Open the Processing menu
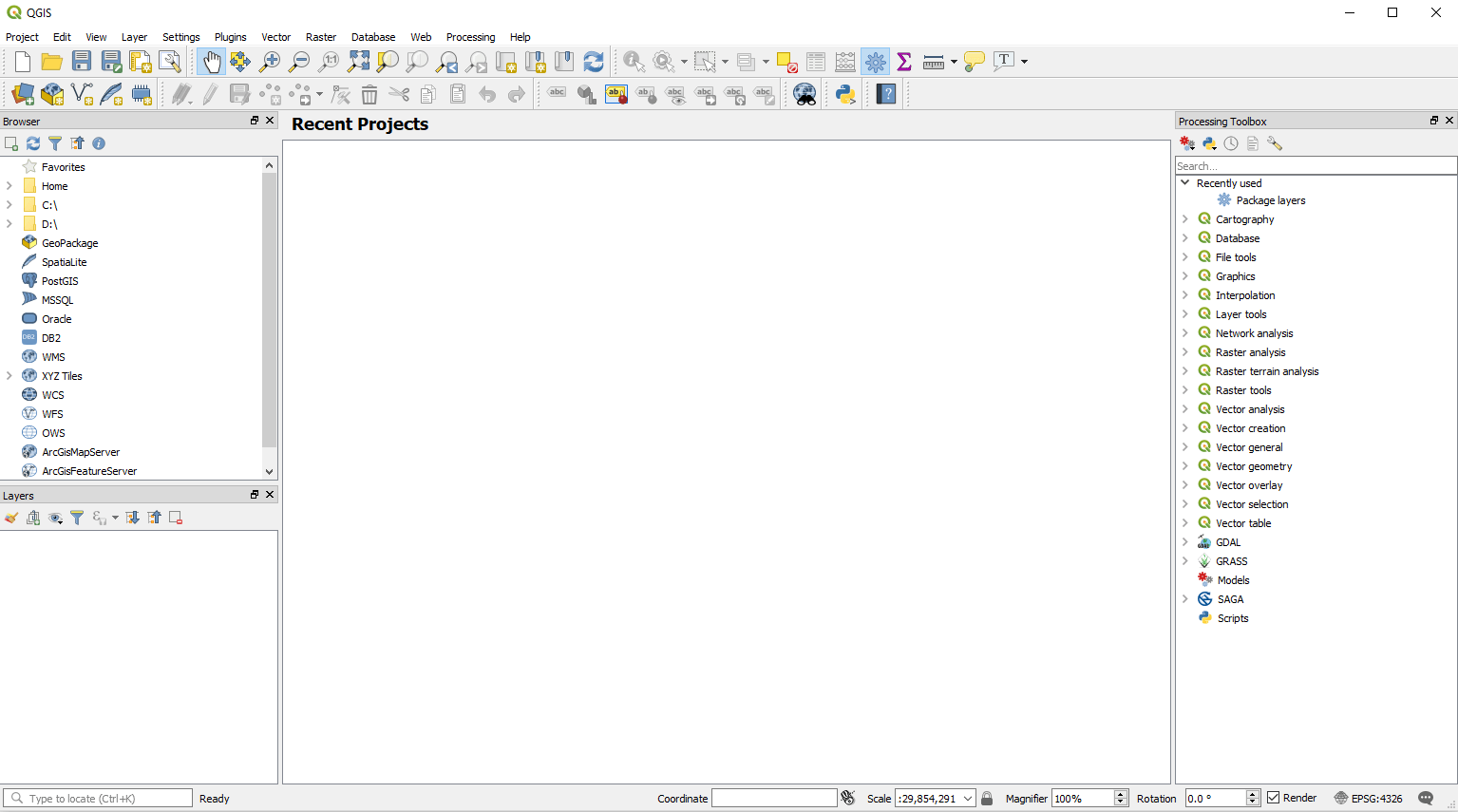 (x=470, y=37)
